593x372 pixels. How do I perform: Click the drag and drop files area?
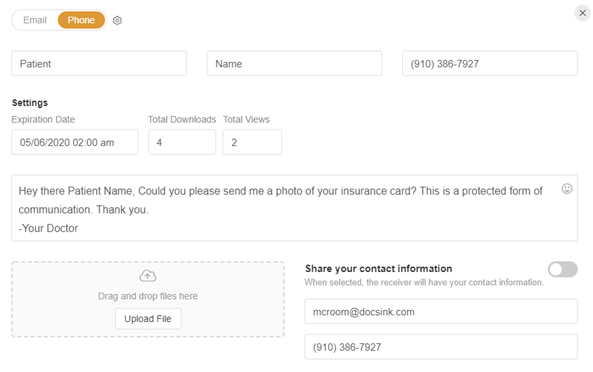click(148, 299)
